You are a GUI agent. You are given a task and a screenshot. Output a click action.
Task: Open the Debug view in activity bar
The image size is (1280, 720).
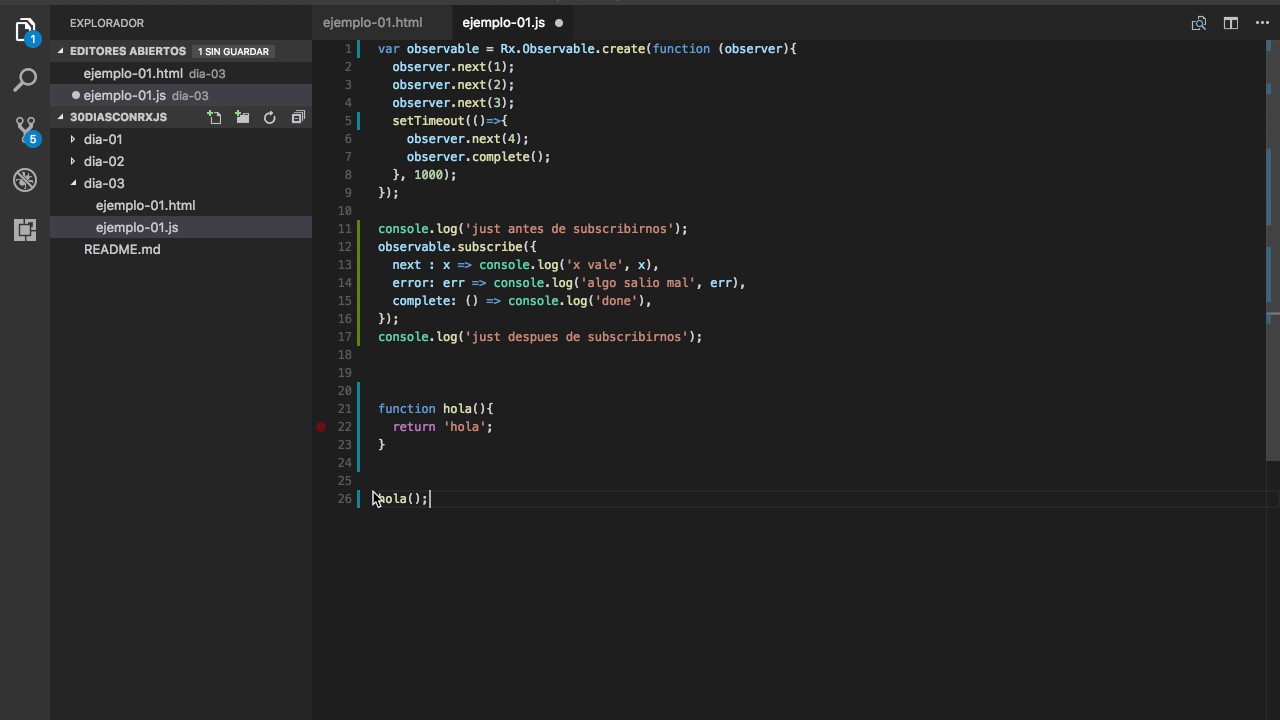pyautogui.click(x=25, y=180)
